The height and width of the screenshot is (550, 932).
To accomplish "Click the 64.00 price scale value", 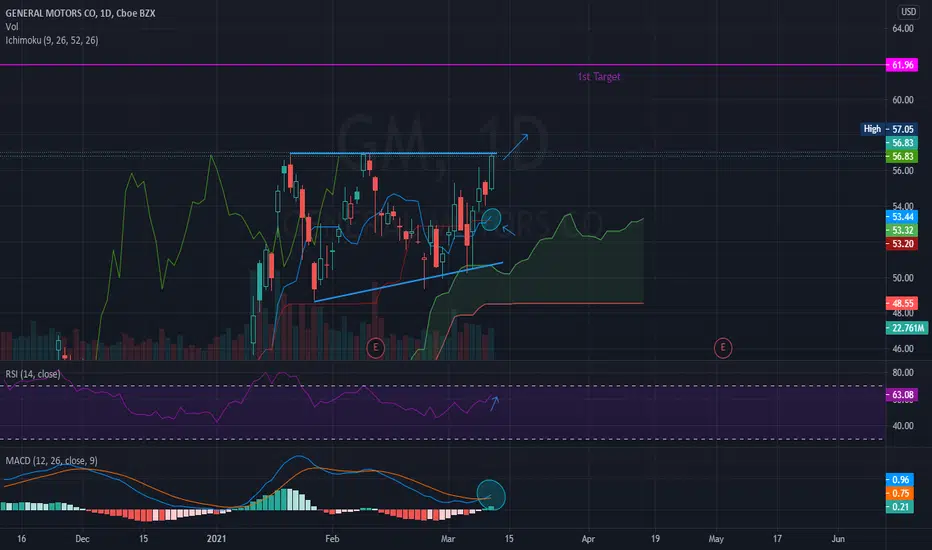I will 902,29.
